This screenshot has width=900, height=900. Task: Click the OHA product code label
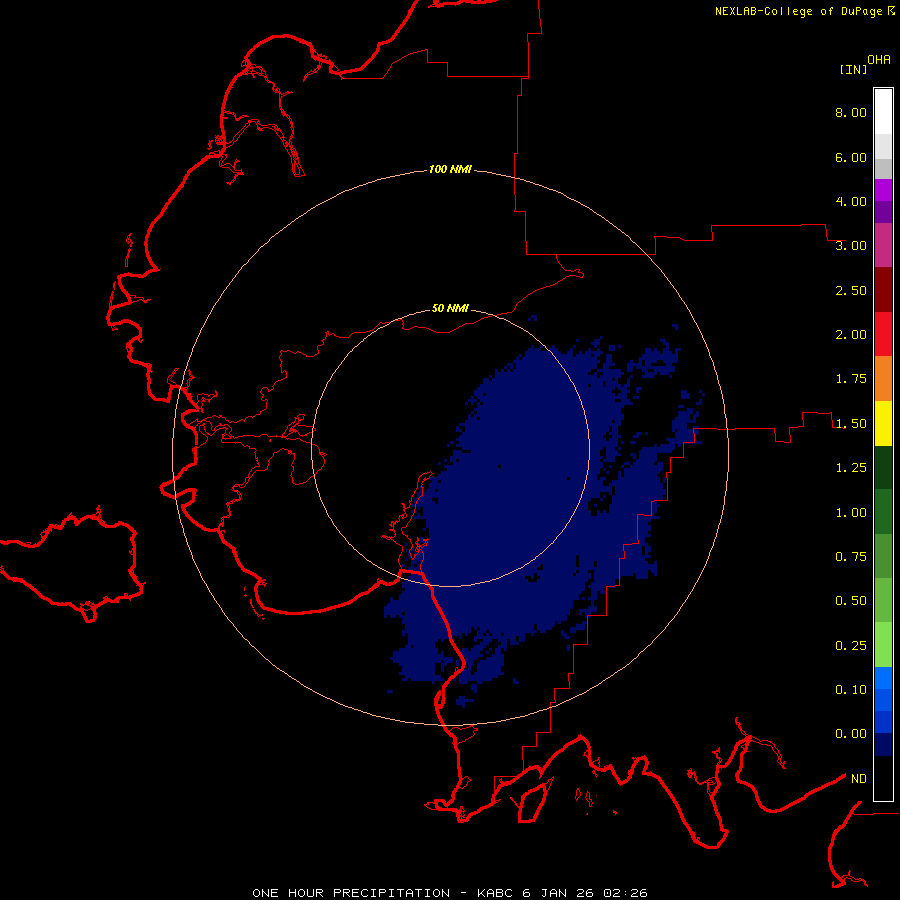pyautogui.click(x=879, y=60)
